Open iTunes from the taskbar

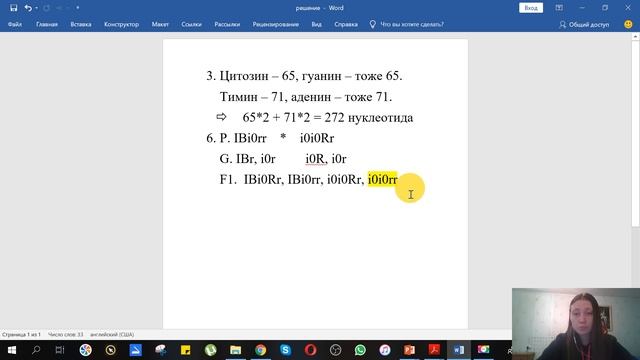[384, 350]
